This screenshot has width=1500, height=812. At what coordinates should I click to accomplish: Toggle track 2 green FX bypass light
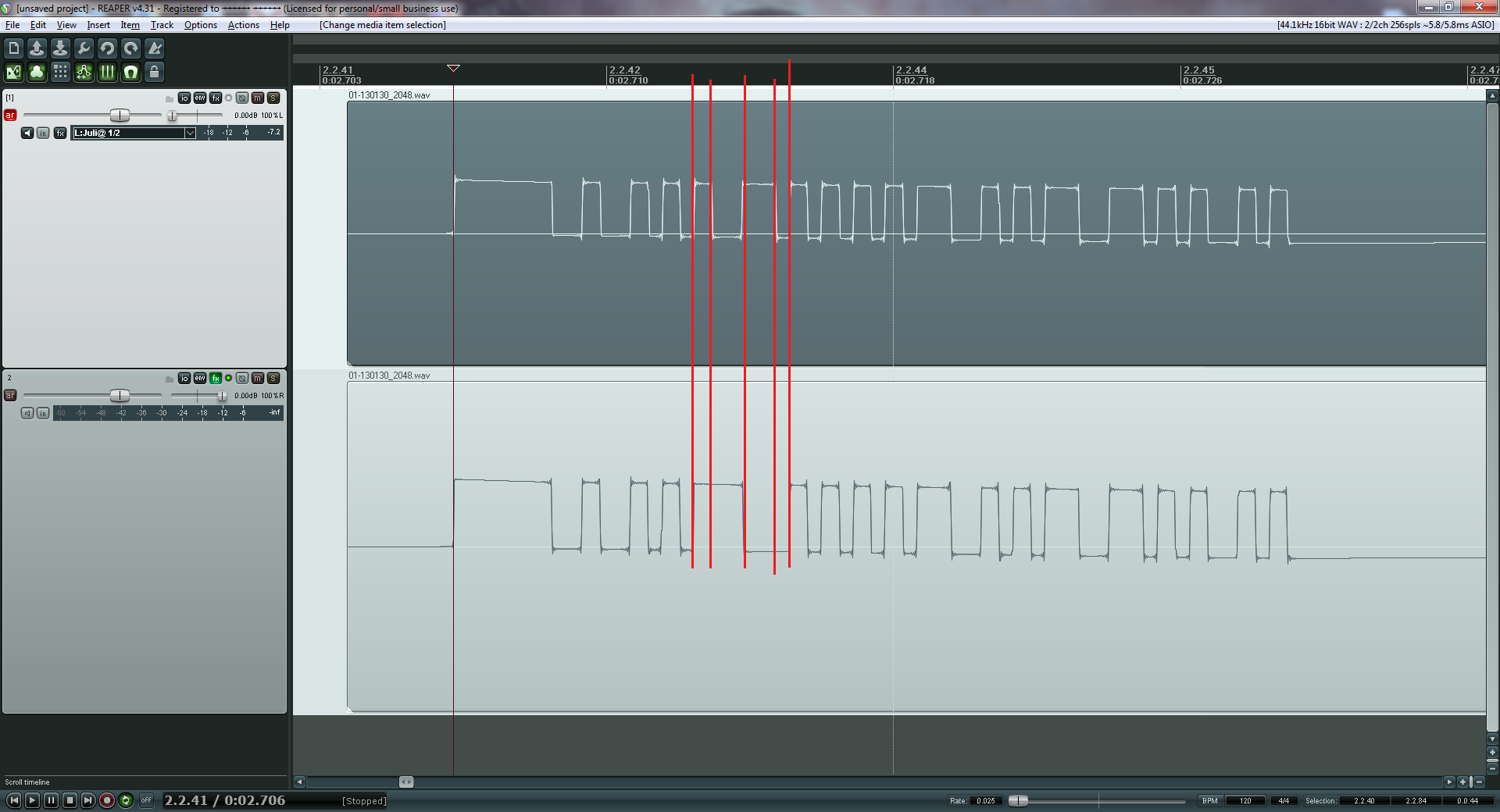[x=228, y=379]
